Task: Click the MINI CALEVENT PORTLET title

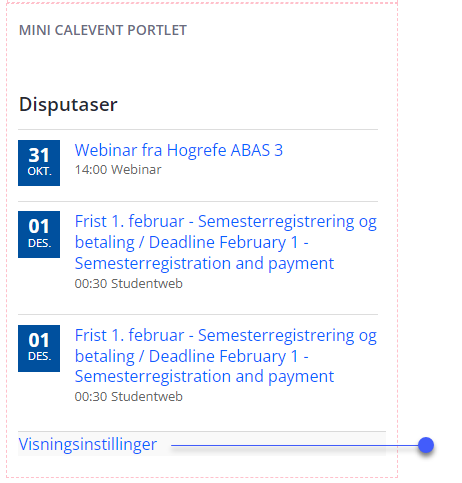Action: [x=103, y=30]
